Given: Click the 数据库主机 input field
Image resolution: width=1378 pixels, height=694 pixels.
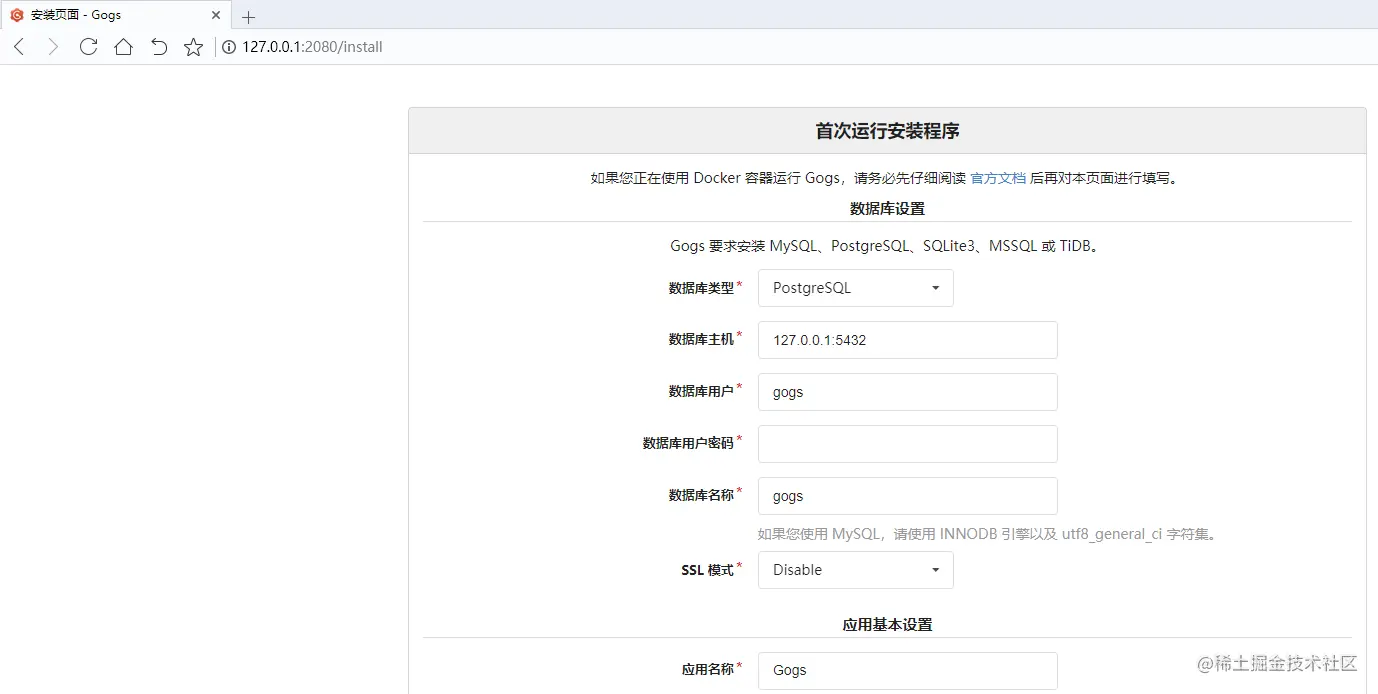Looking at the screenshot, I should click(x=907, y=340).
